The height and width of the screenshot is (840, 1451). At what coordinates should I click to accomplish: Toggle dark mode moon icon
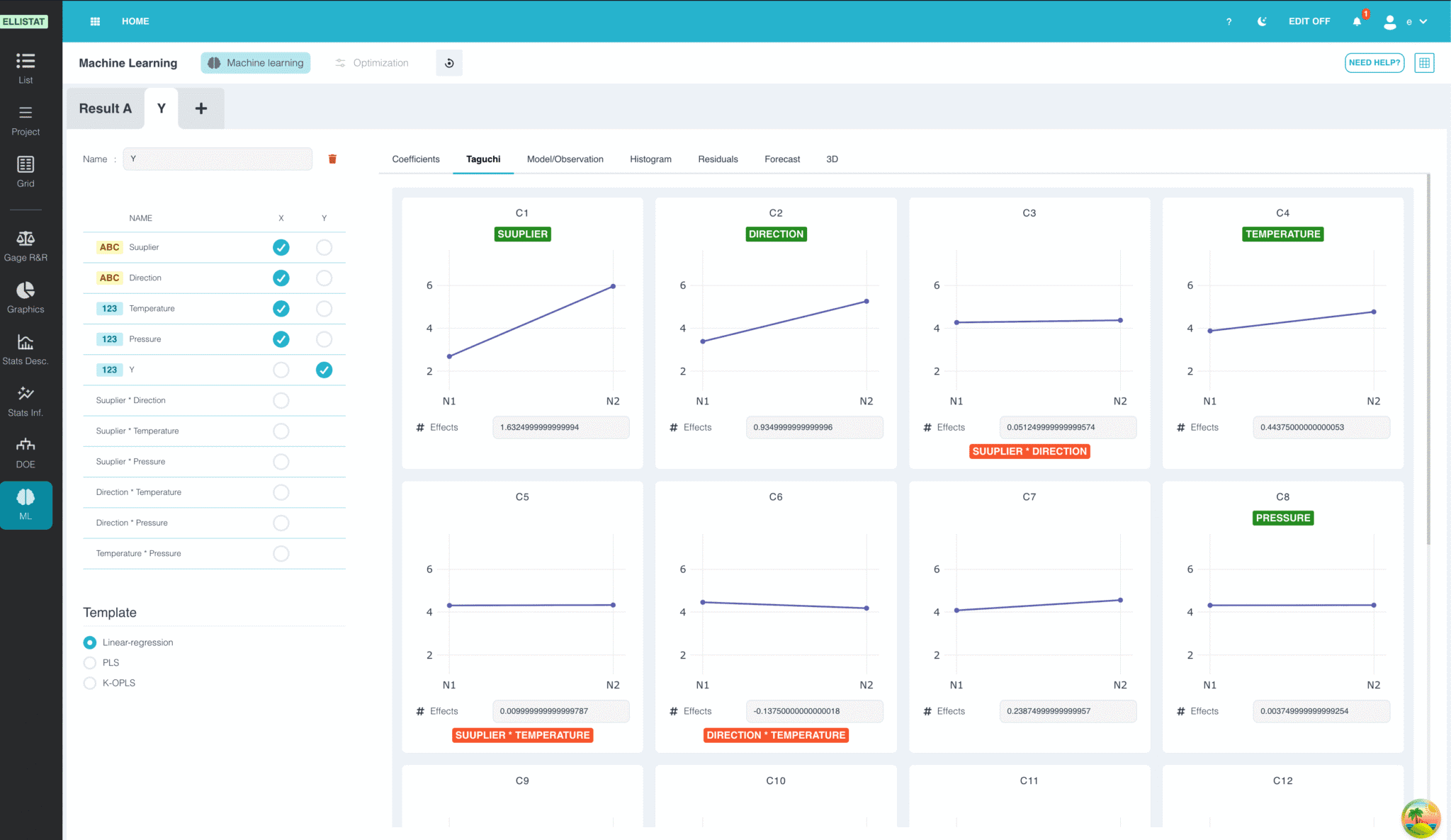1262,21
